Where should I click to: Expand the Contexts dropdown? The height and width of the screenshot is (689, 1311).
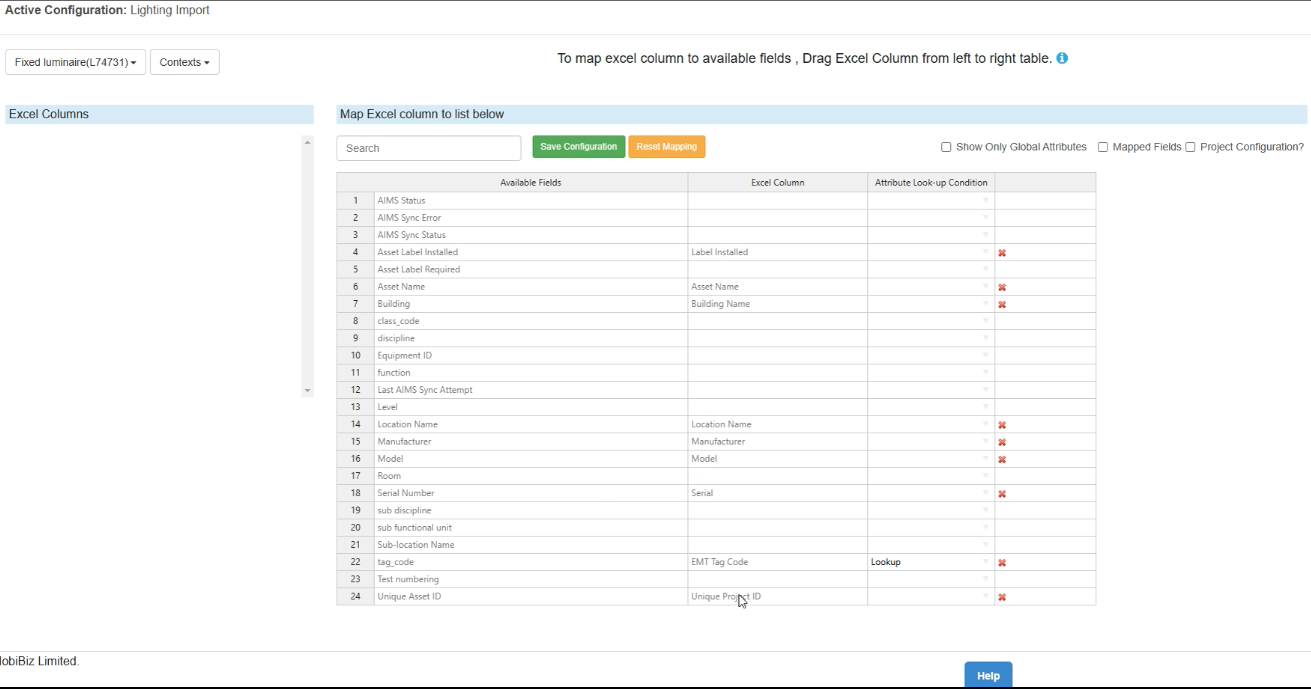pyautogui.click(x=185, y=62)
